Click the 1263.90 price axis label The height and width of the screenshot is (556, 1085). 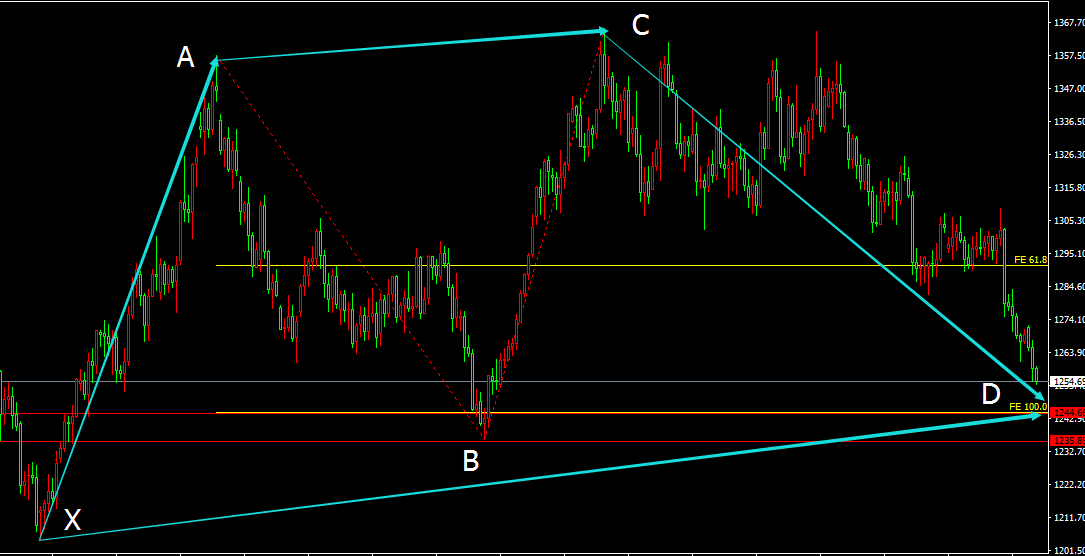point(1069,353)
